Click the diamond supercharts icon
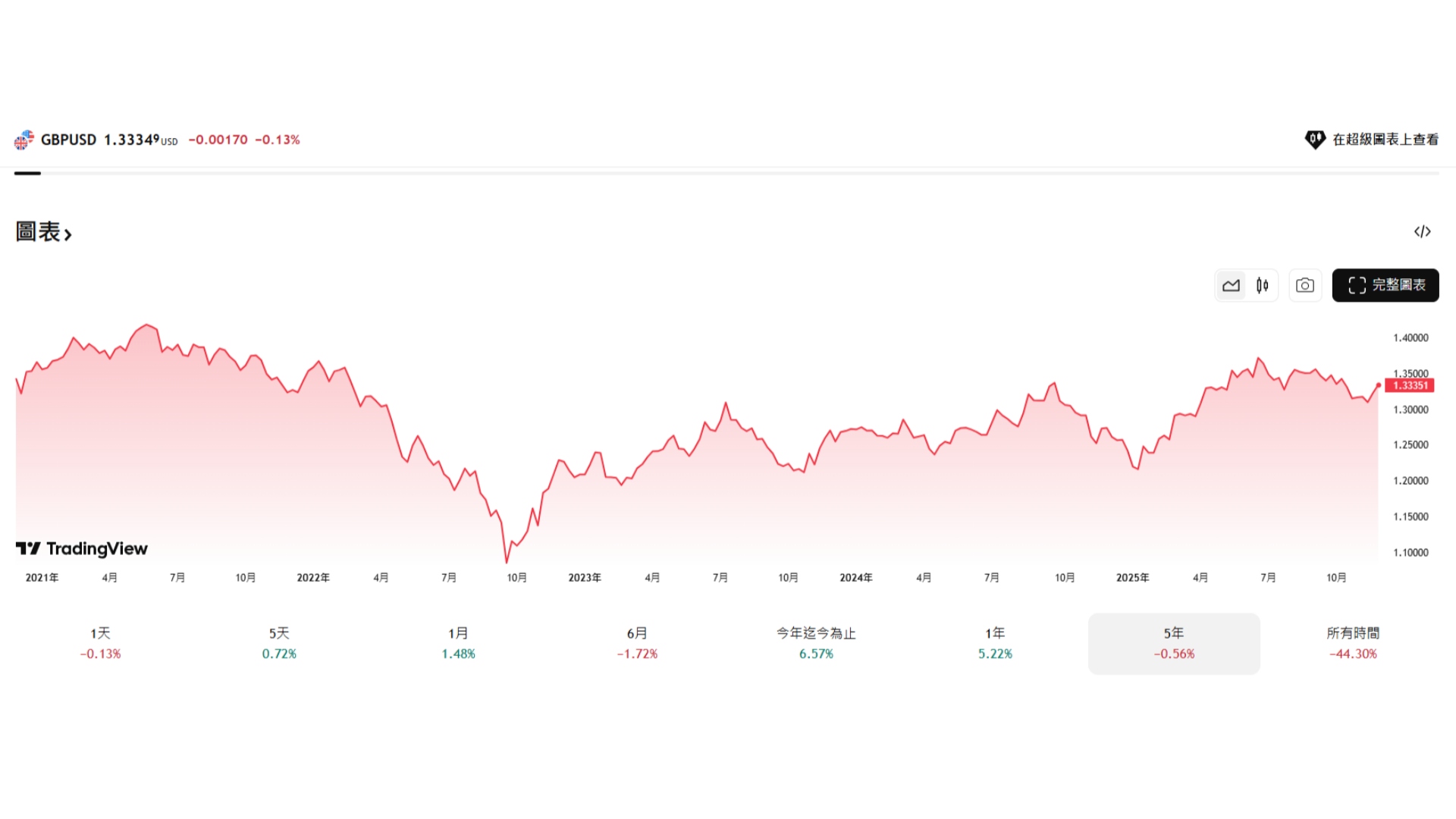 coord(1315,140)
